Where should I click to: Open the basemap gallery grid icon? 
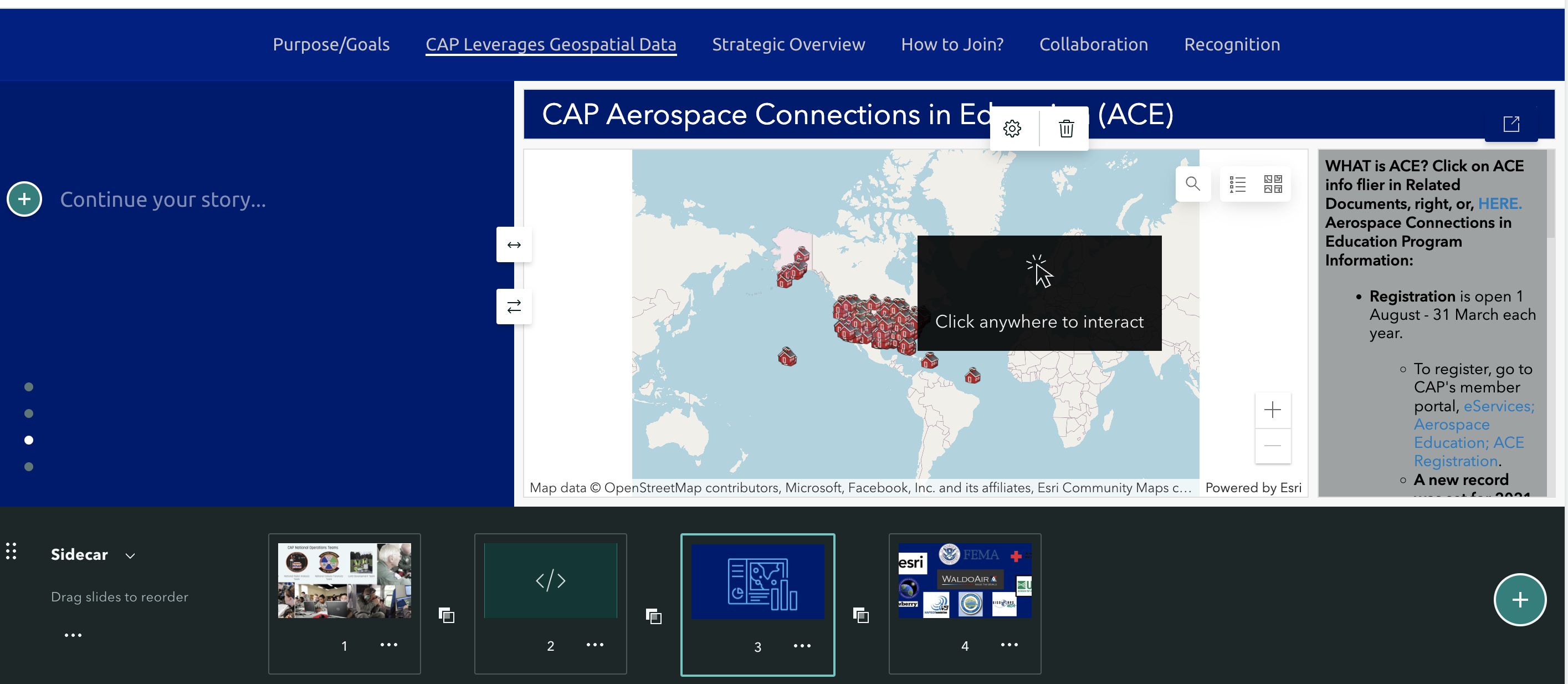1273,184
